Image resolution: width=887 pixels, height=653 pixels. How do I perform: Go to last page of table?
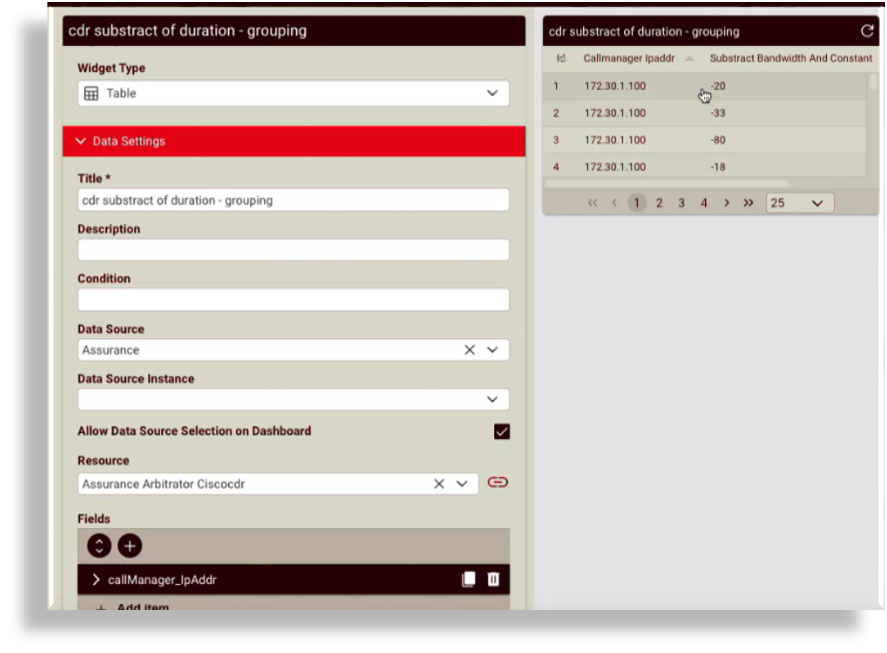coord(748,203)
